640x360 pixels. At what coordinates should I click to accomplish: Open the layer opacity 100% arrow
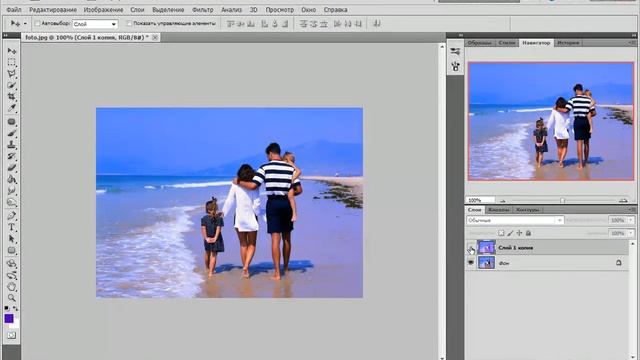pyautogui.click(x=631, y=220)
